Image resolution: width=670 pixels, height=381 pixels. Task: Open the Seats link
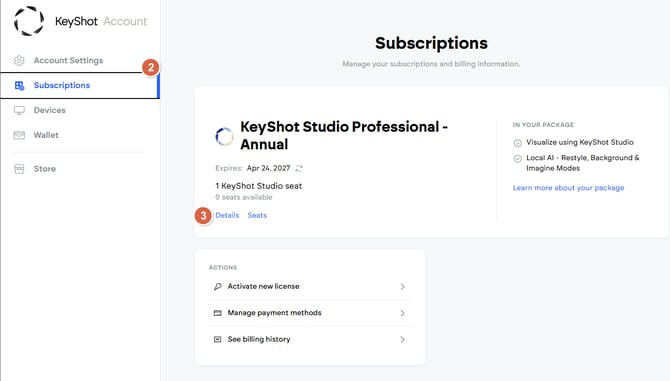(x=257, y=215)
